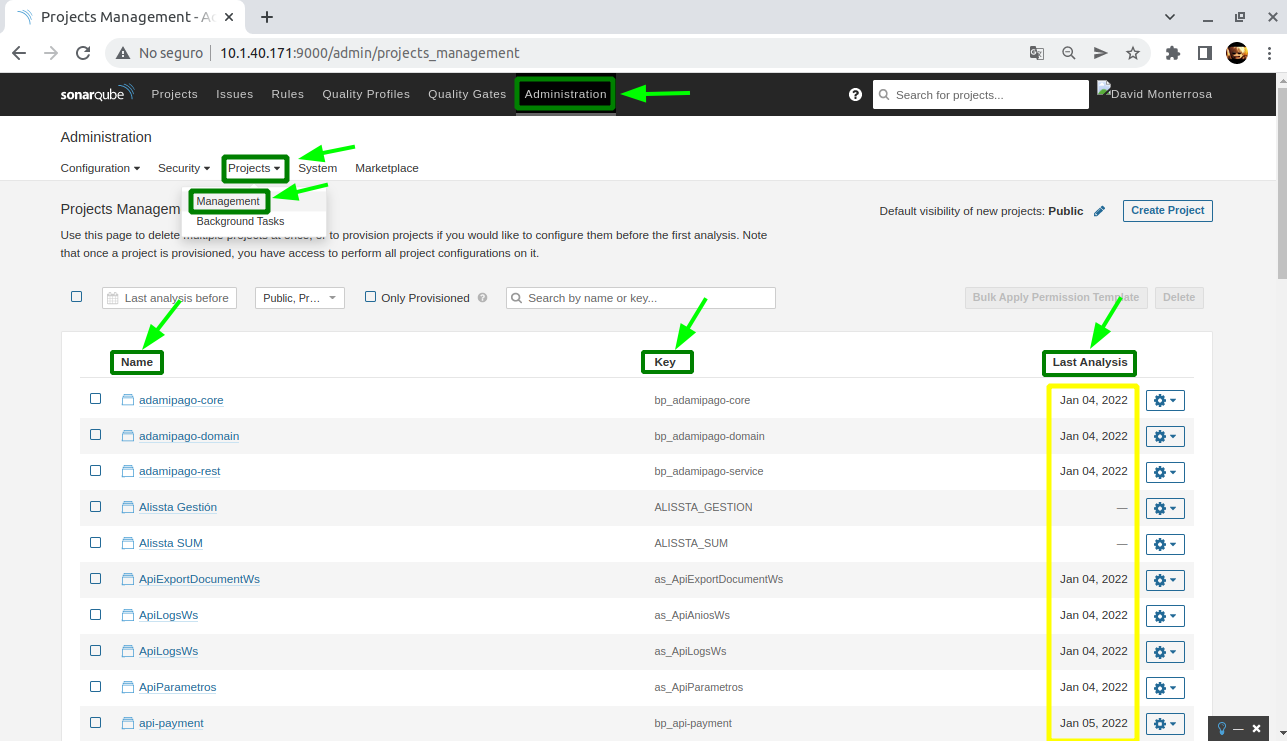Check the box for adamipago-core project
The image size is (1287, 741).
(96, 399)
